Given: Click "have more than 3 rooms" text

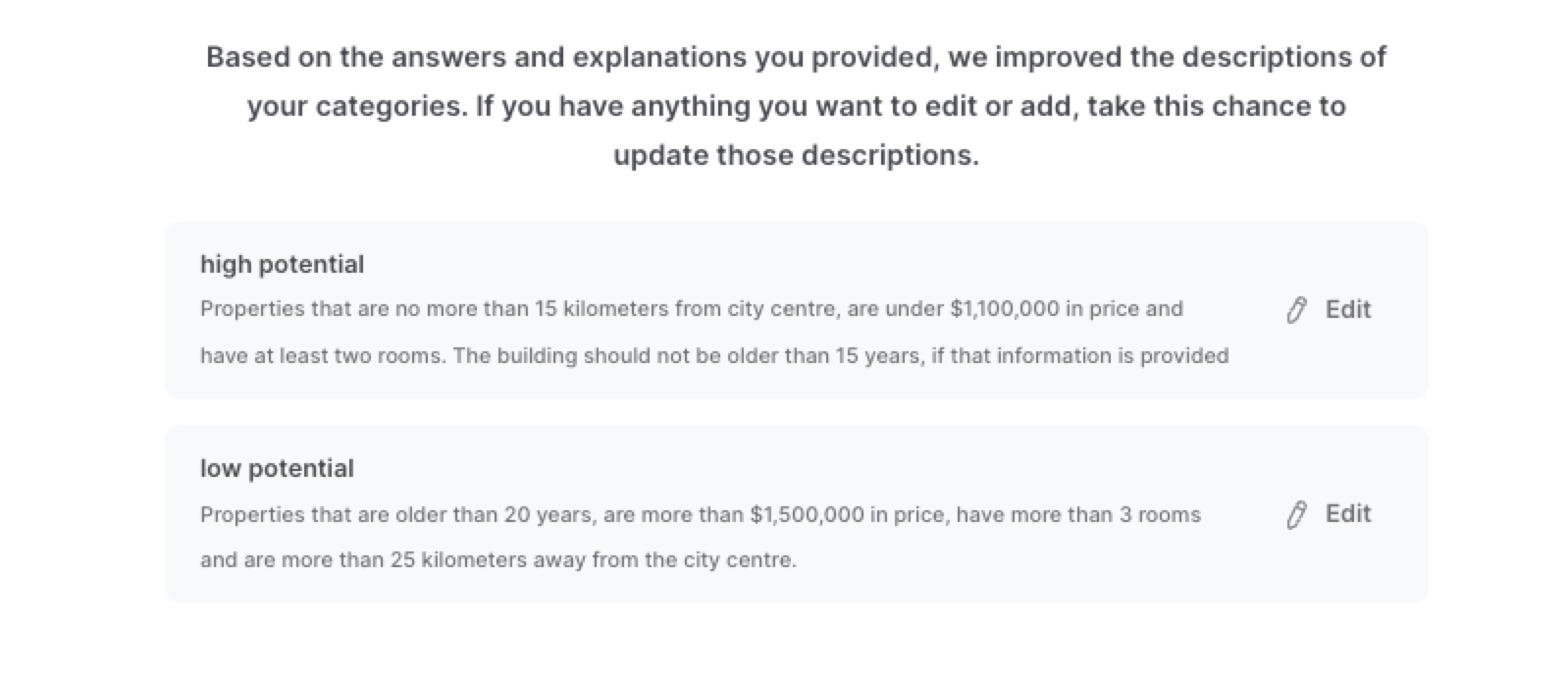Looking at the screenshot, I should (1078, 515).
